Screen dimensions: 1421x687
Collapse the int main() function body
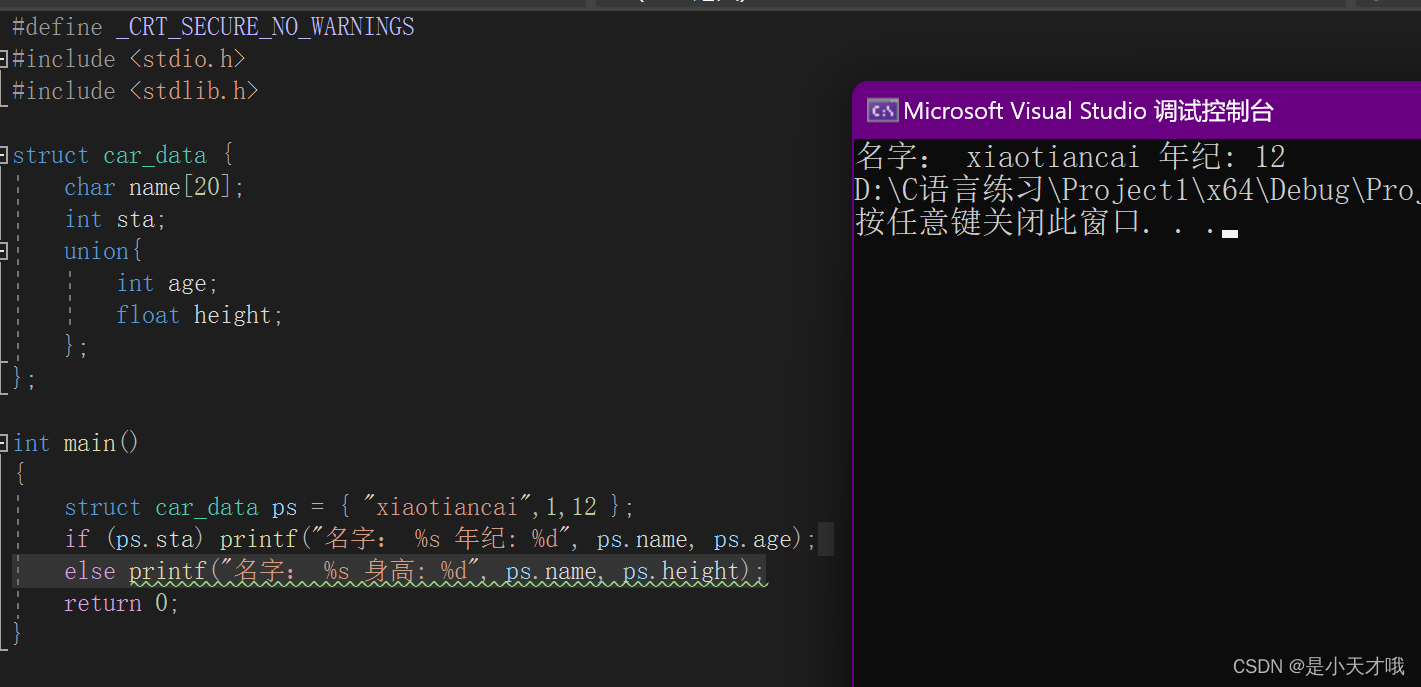point(5,443)
